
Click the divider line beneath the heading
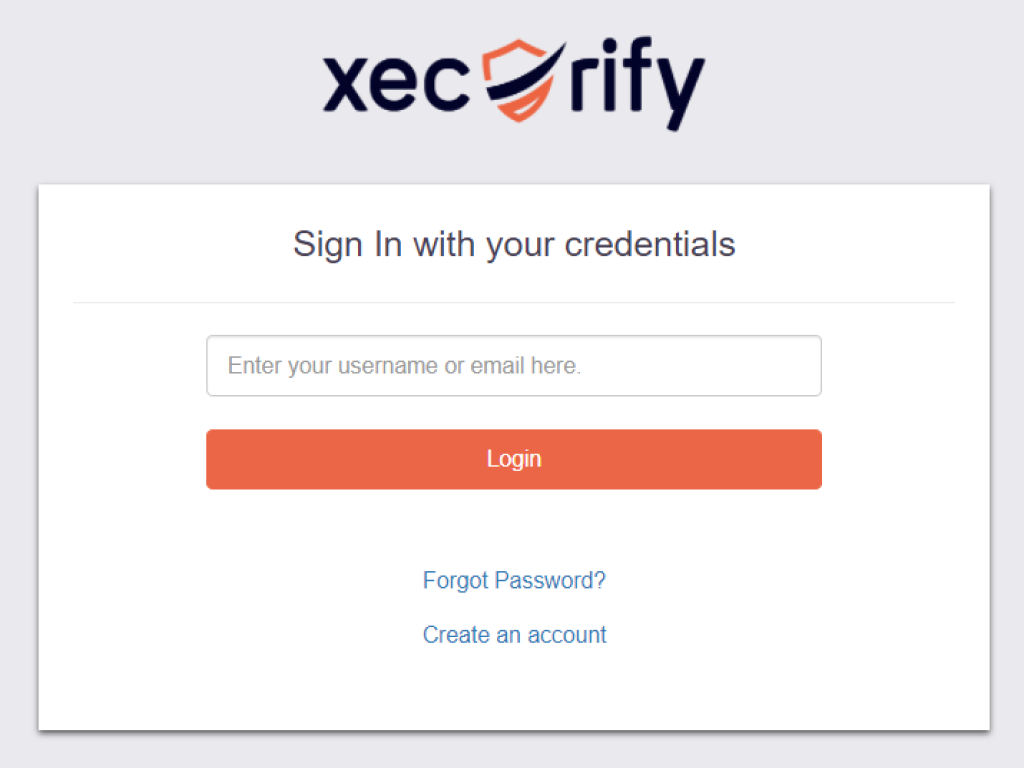tap(514, 302)
